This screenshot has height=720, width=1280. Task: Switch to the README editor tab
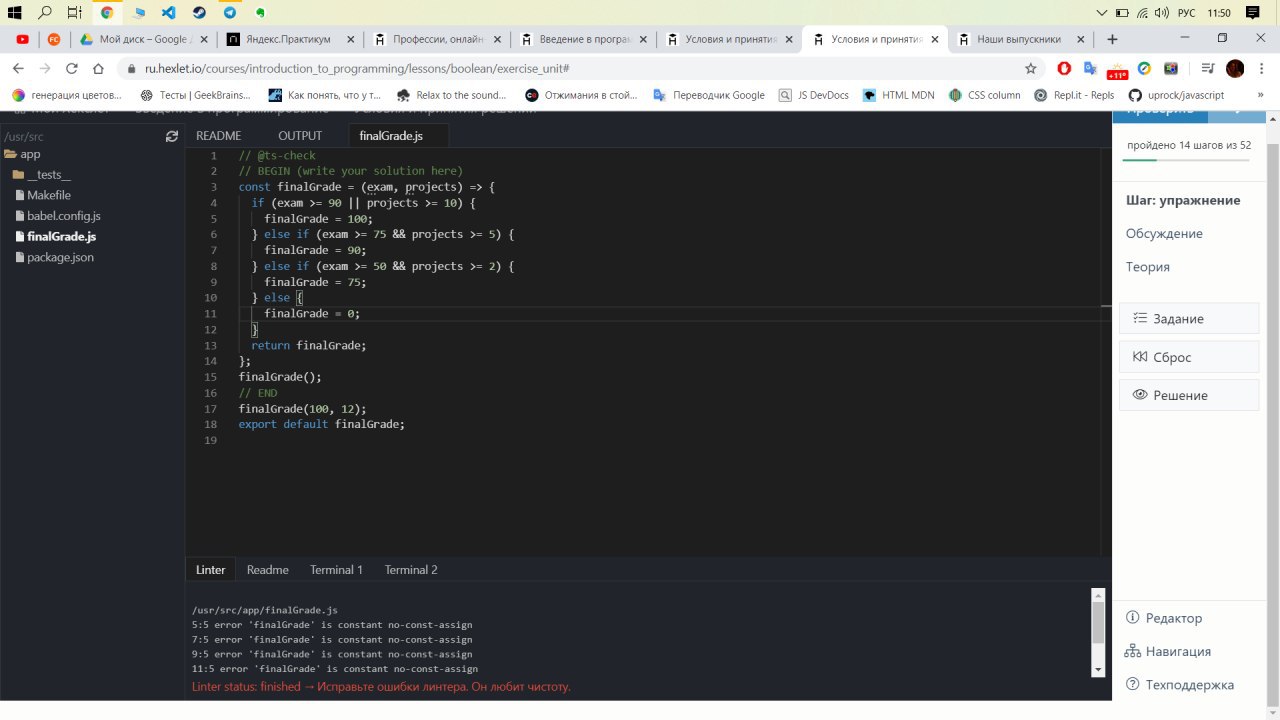coord(218,136)
